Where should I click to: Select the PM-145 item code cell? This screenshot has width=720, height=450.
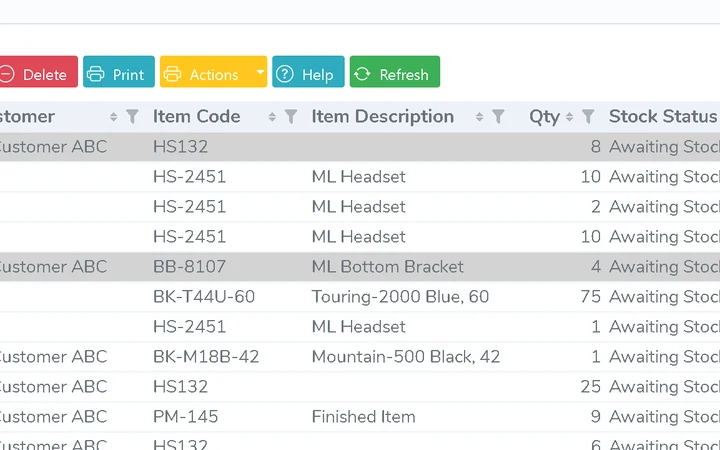pyautogui.click(x=186, y=417)
